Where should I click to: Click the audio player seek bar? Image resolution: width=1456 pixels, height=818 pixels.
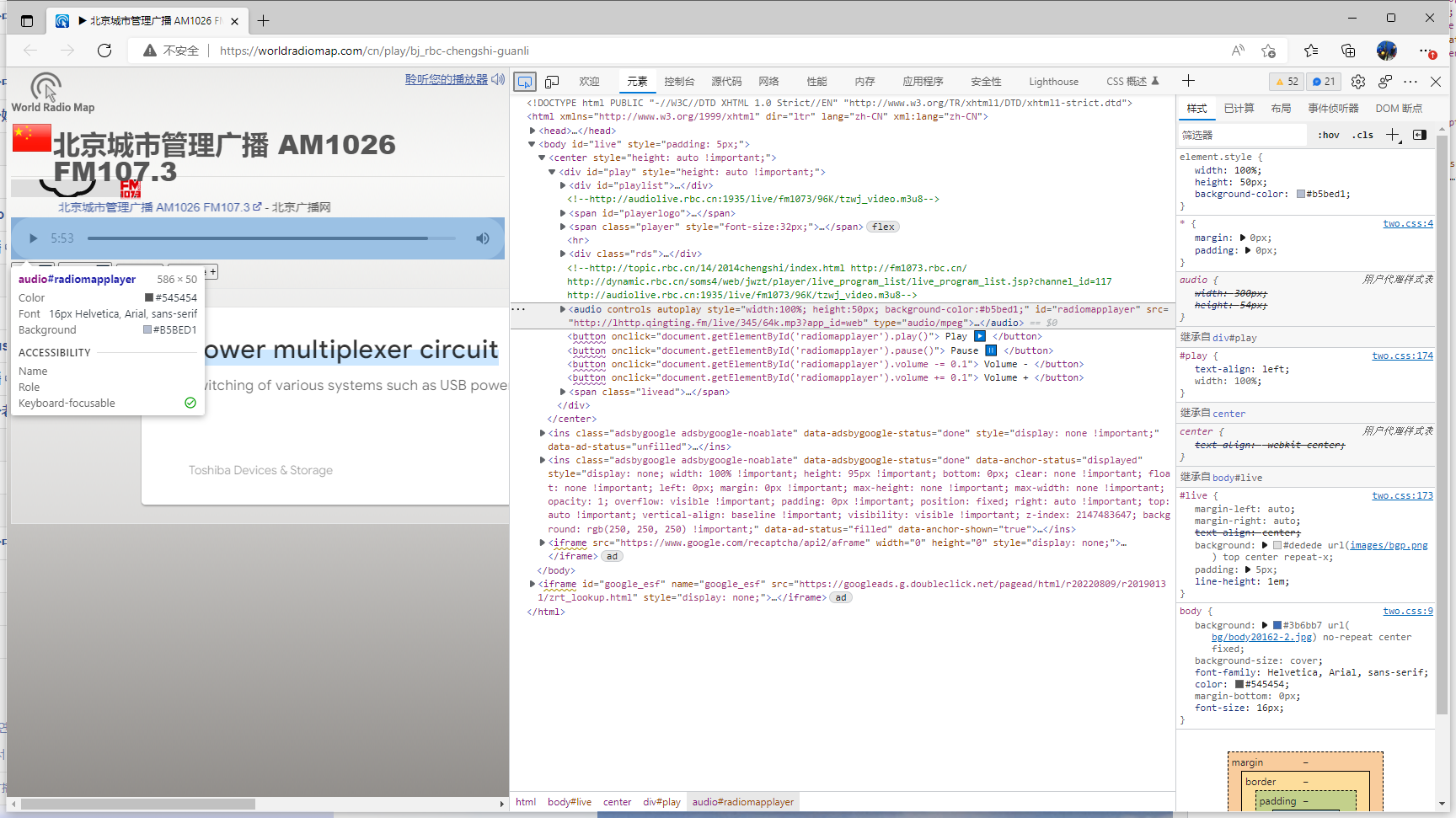[x=271, y=238]
